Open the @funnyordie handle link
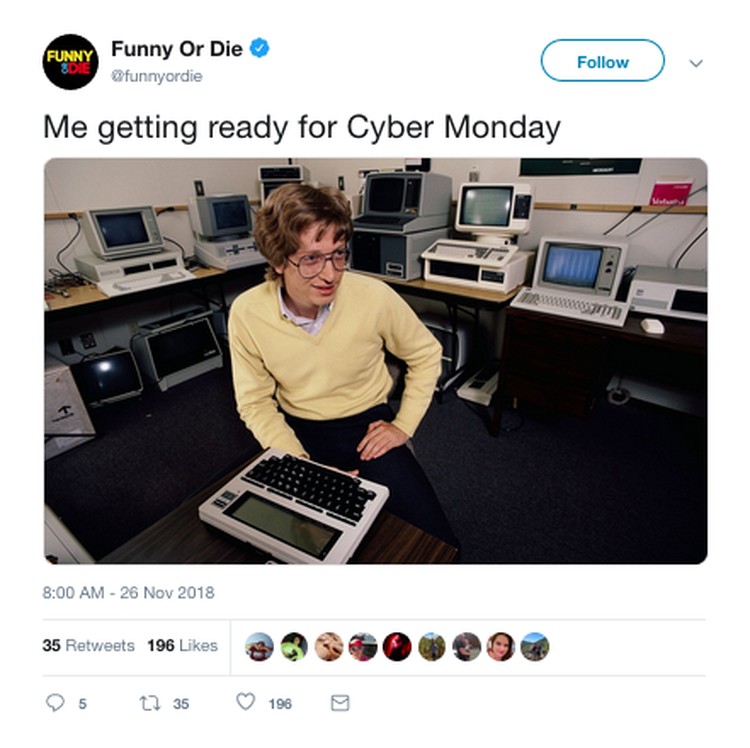This screenshot has height=748, width=750. (157, 76)
